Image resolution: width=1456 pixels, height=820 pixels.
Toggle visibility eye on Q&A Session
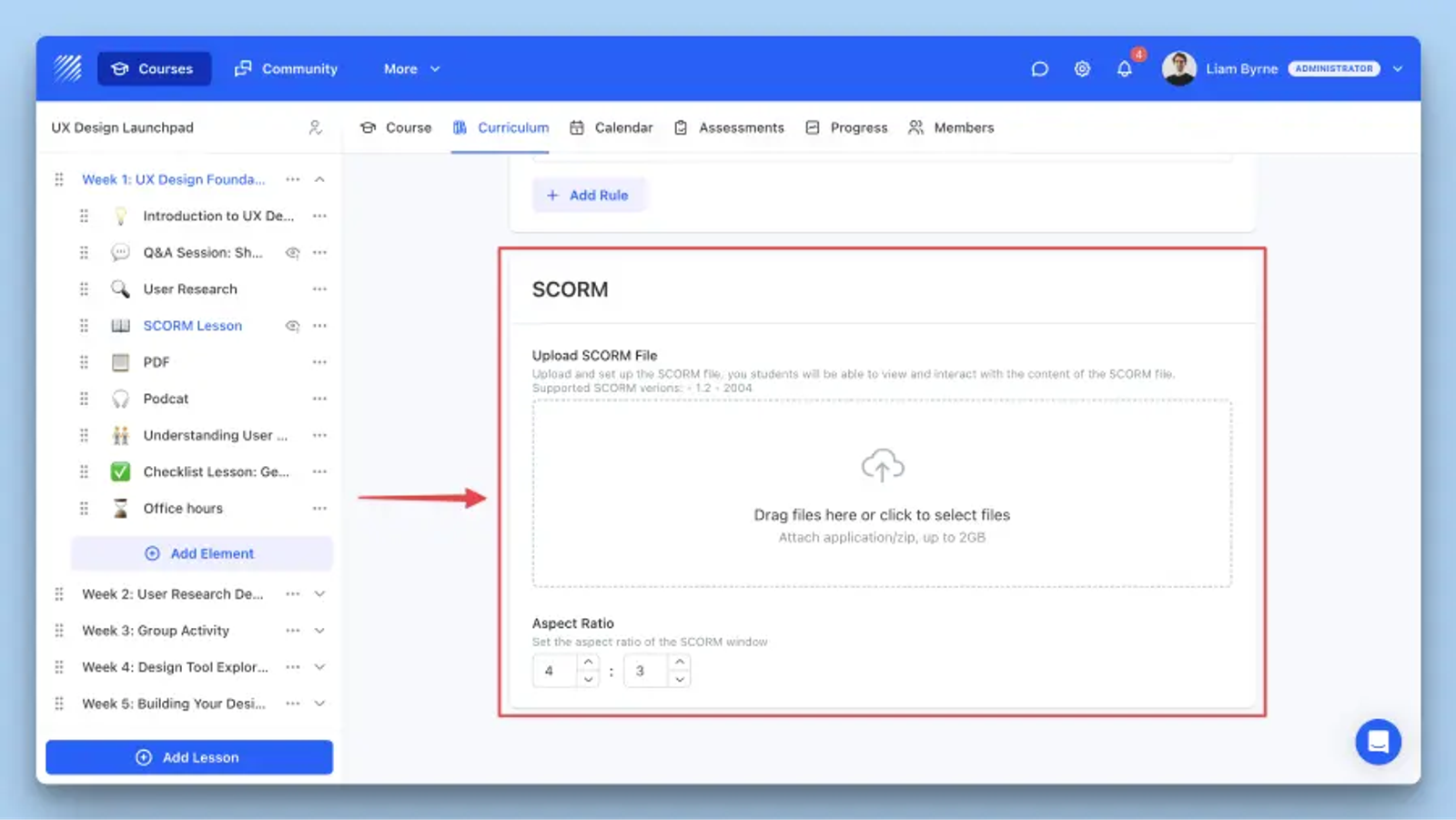point(292,253)
